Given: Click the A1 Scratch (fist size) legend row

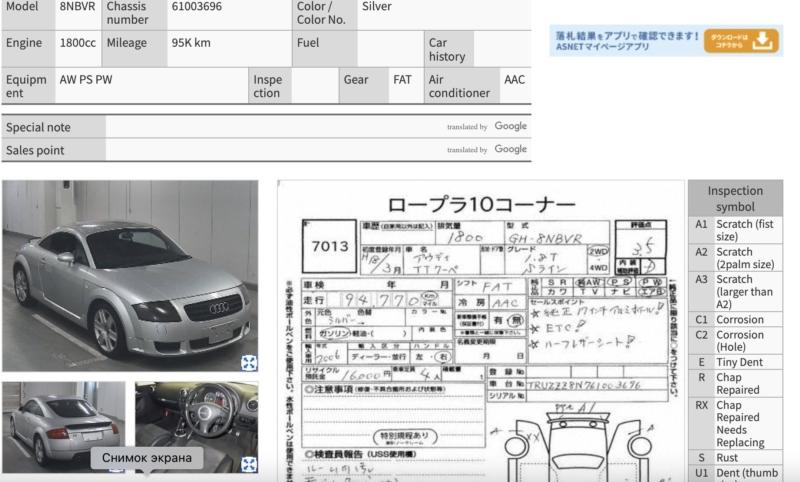Looking at the screenshot, I should (x=735, y=231).
